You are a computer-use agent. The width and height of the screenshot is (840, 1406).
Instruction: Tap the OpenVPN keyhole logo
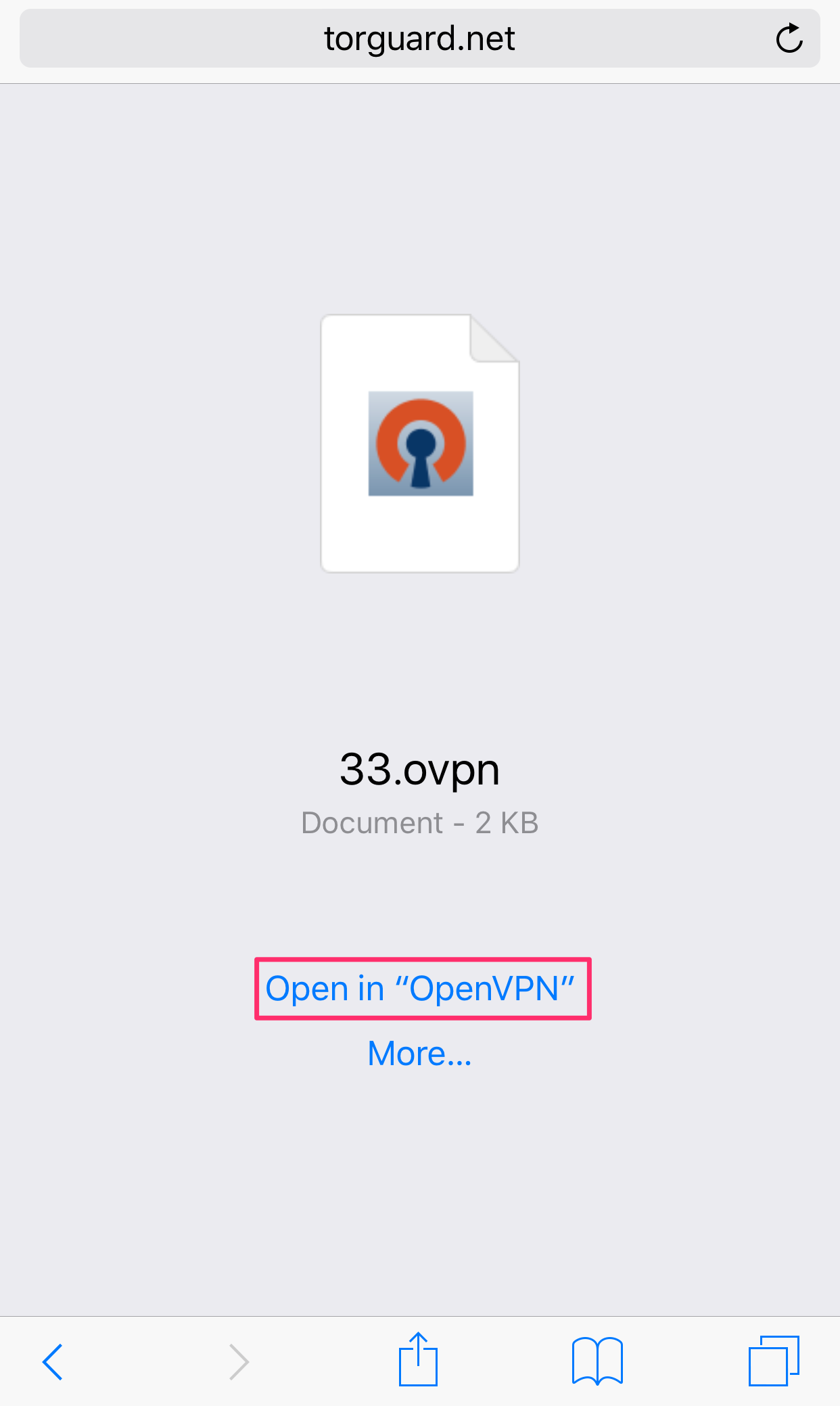tap(421, 444)
